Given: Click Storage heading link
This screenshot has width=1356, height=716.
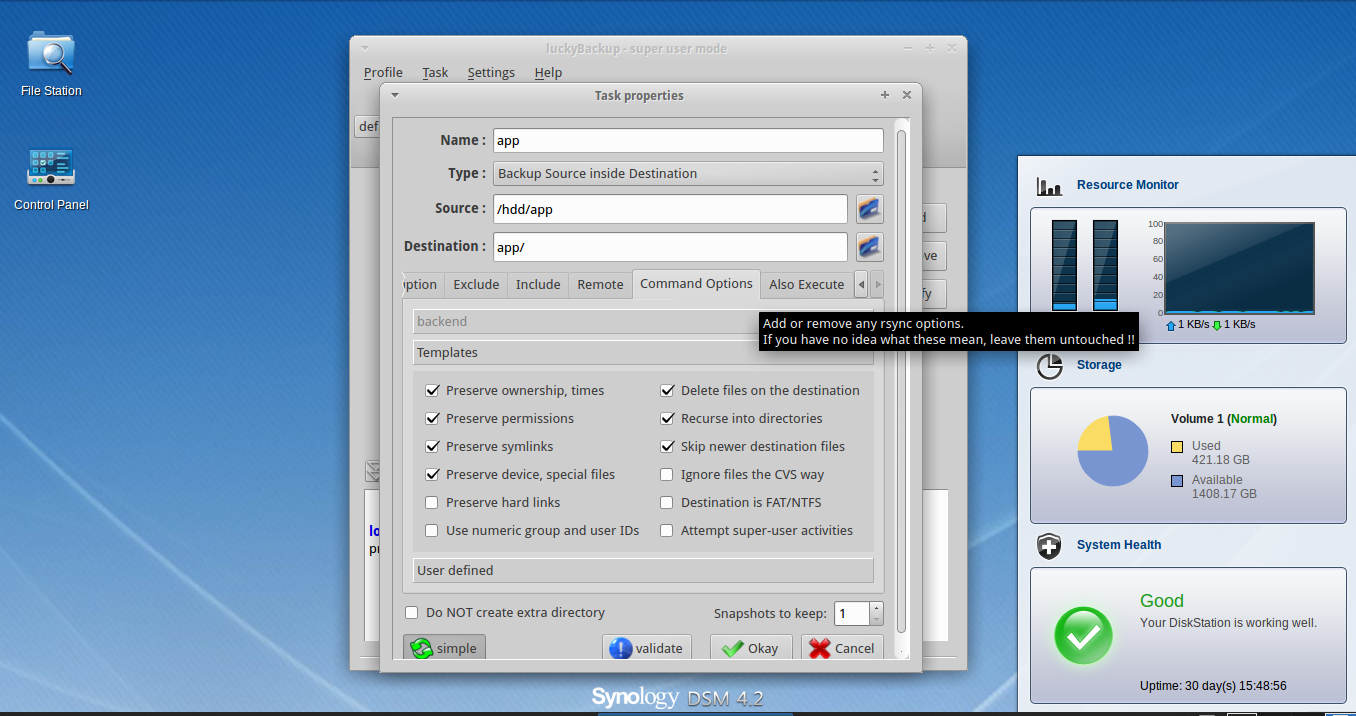Looking at the screenshot, I should tap(1099, 365).
